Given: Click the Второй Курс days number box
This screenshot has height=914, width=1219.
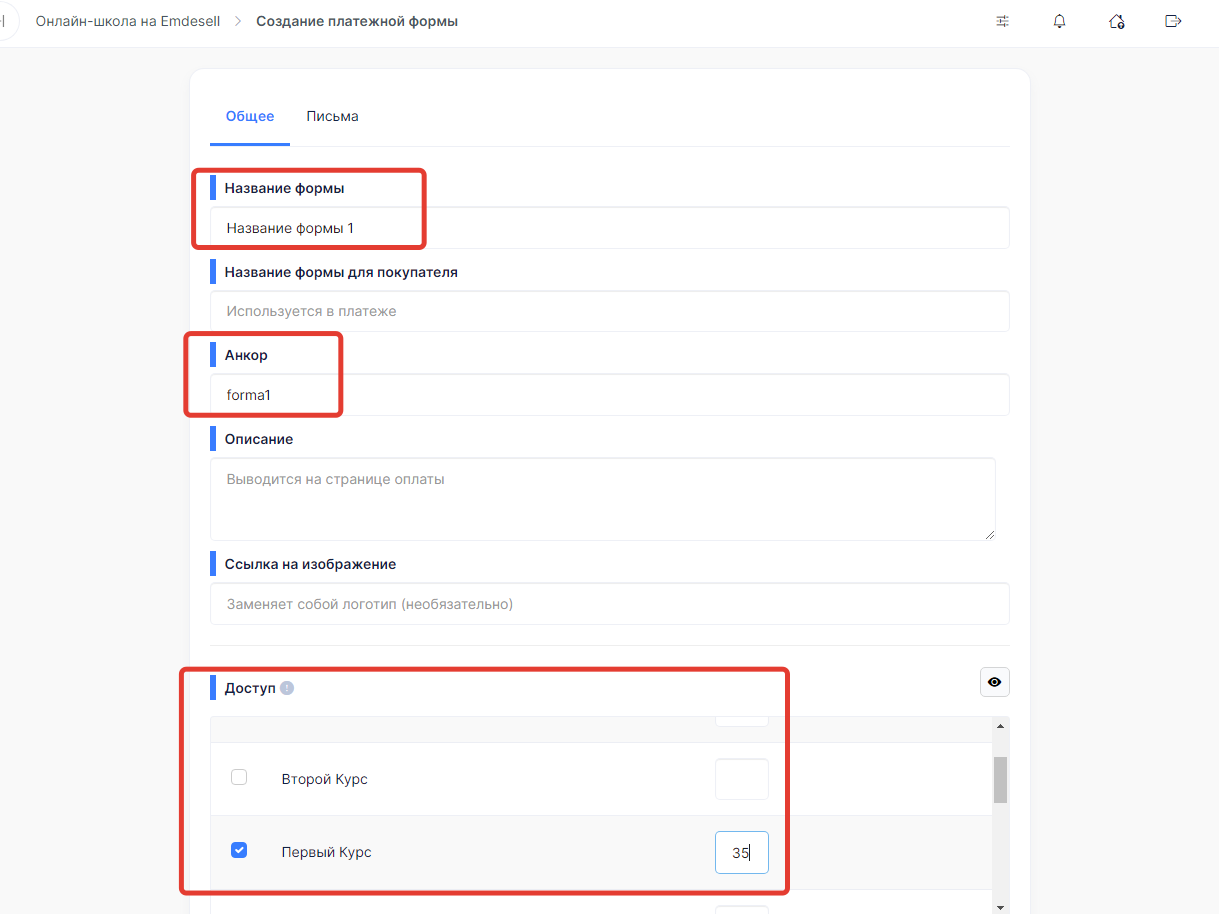Looking at the screenshot, I should [x=741, y=779].
